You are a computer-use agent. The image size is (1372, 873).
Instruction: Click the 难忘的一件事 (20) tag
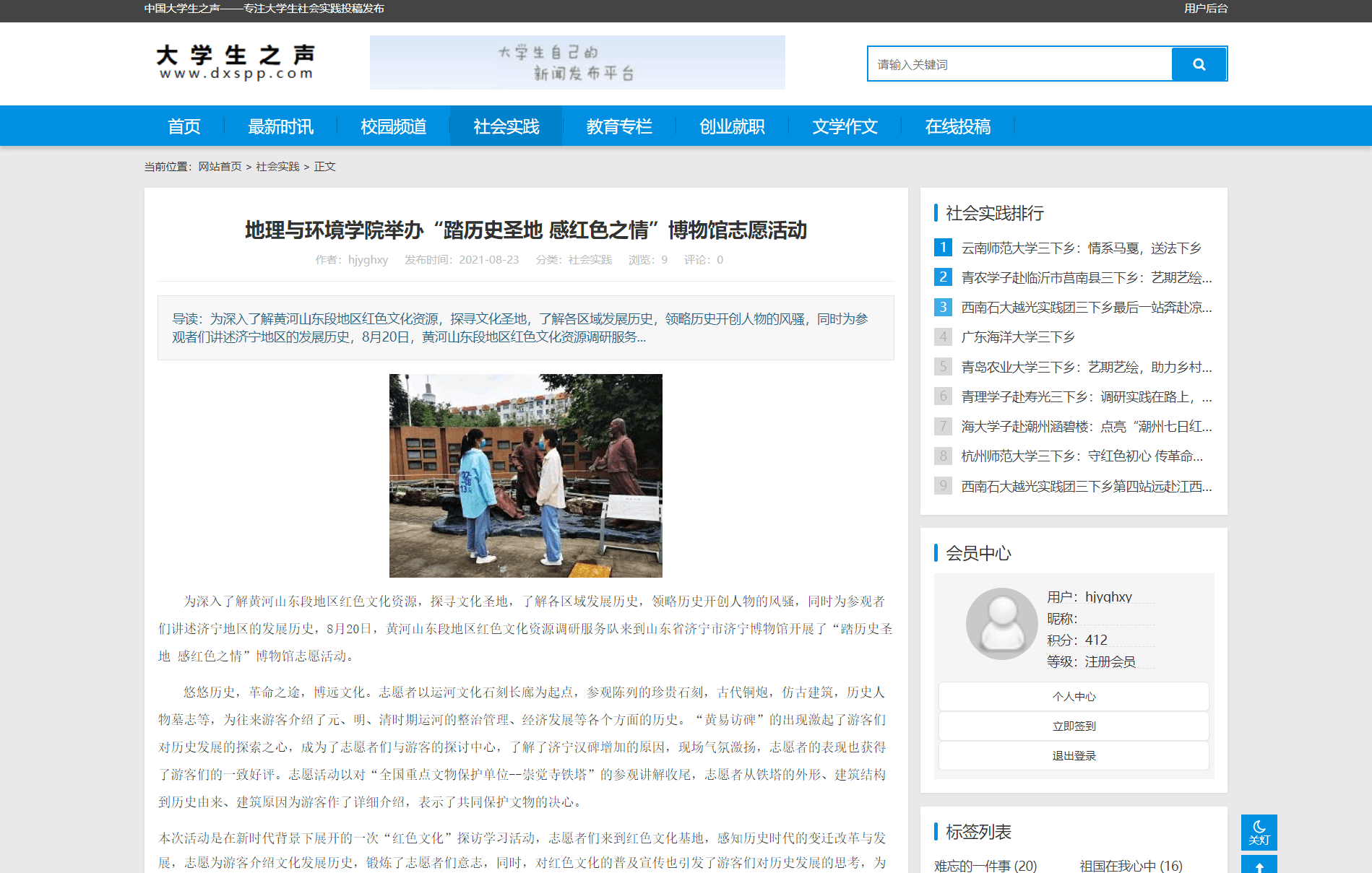pos(985,865)
